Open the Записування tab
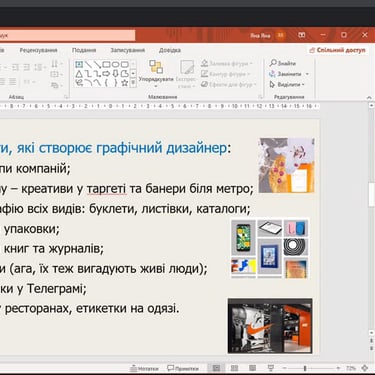The image size is (375, 375). [127, 50]
